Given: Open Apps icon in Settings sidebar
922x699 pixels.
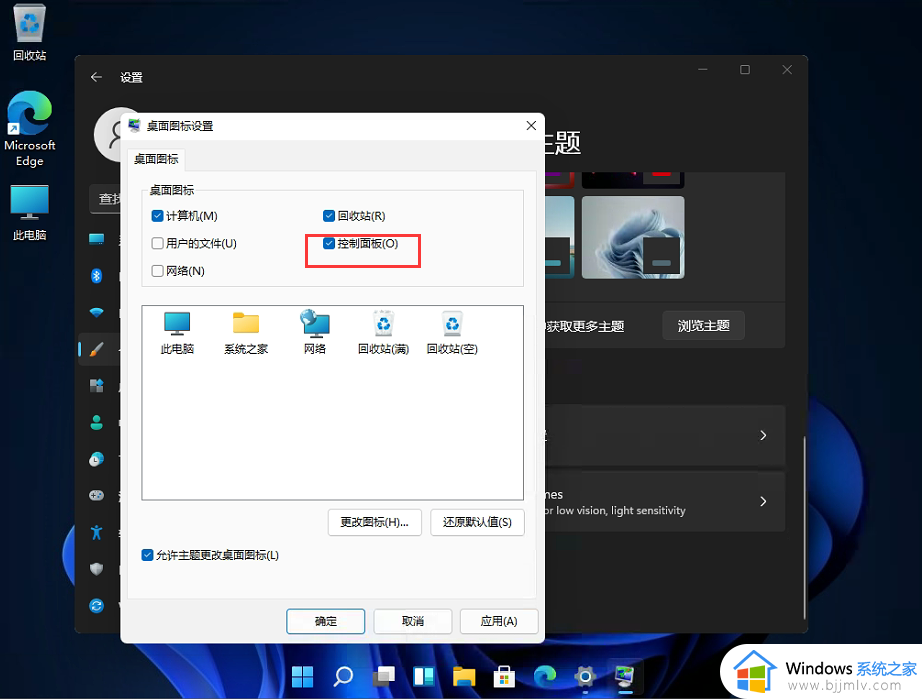Looking at the screenshot, I should (x=96, y=386).
